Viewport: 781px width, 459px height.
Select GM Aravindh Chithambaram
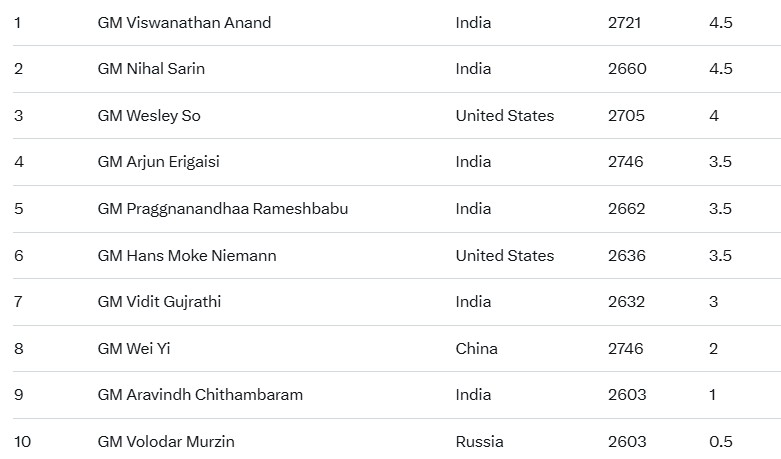click(x=200, y=395)
